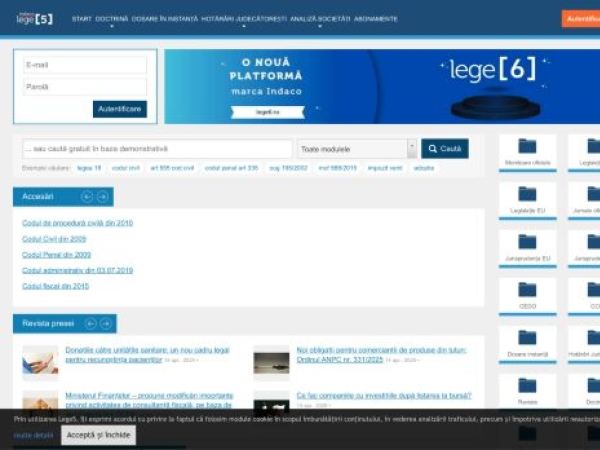Image resolution: width=600 pixels, height=450 pixels.
Task: Open Ministerul Finanțelor consultanță fiscală article
Action: (149, 400)
